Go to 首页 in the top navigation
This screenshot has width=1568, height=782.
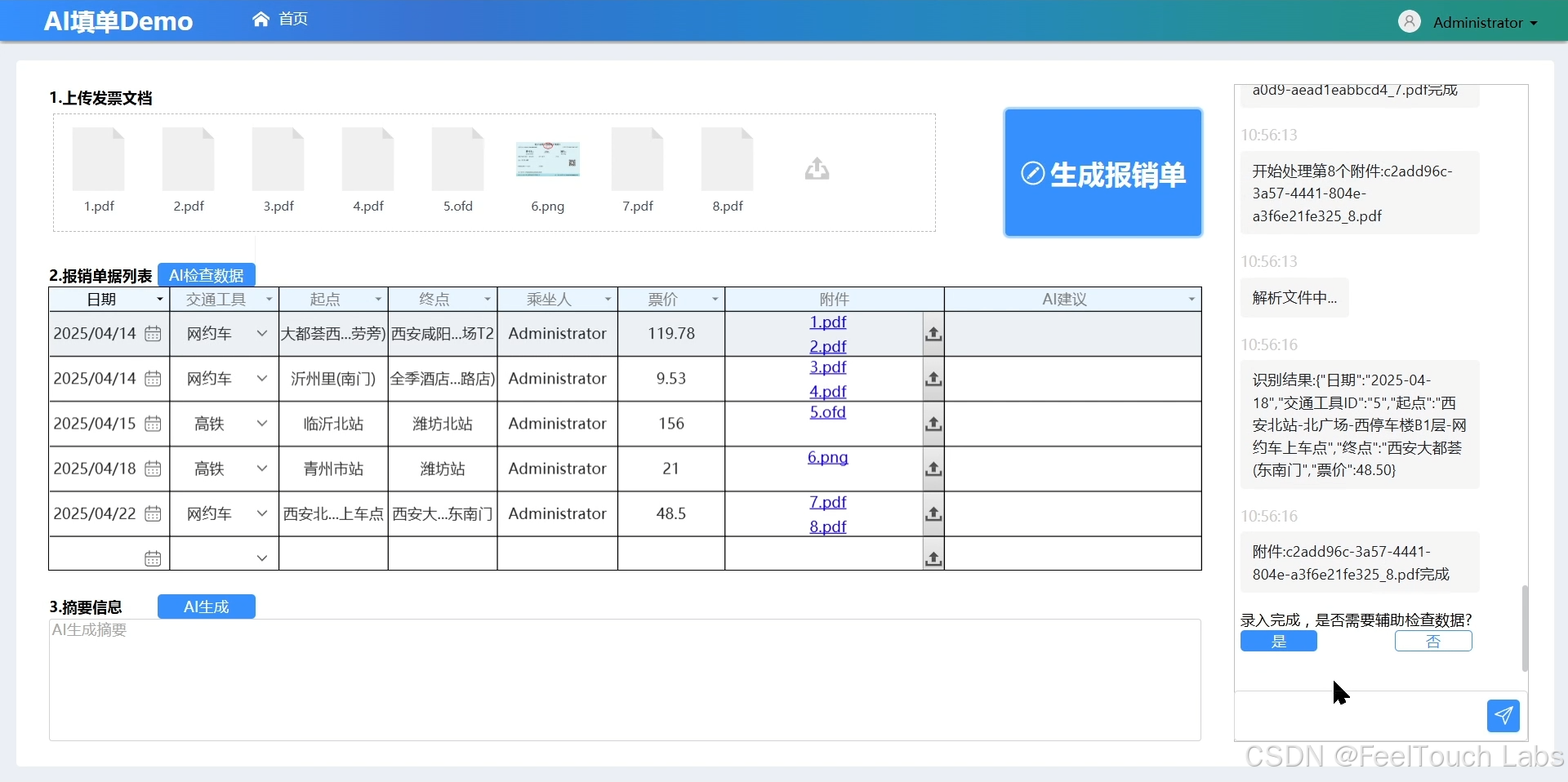(293, 19)
